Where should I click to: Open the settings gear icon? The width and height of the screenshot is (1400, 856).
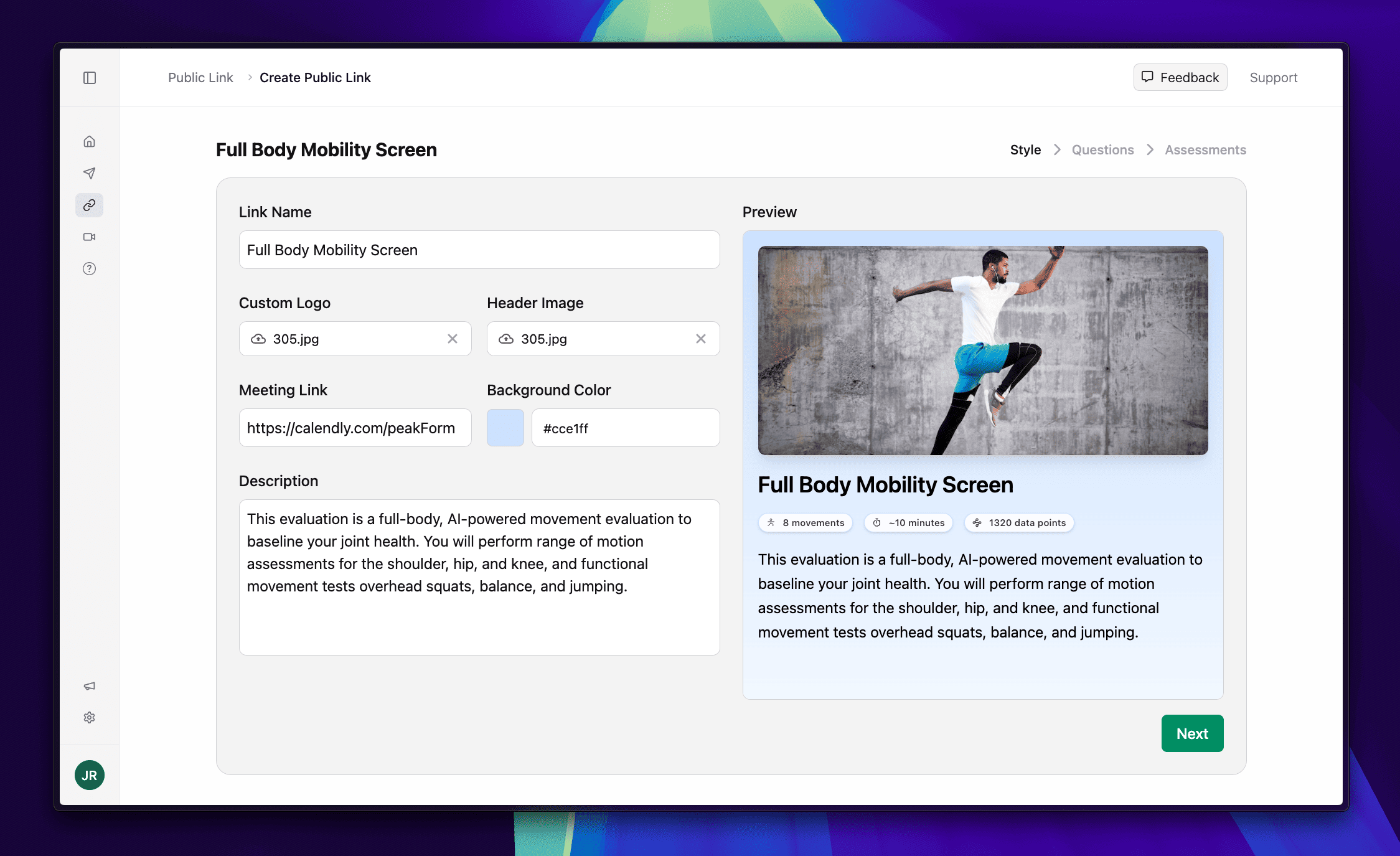(x=90, y=718)
